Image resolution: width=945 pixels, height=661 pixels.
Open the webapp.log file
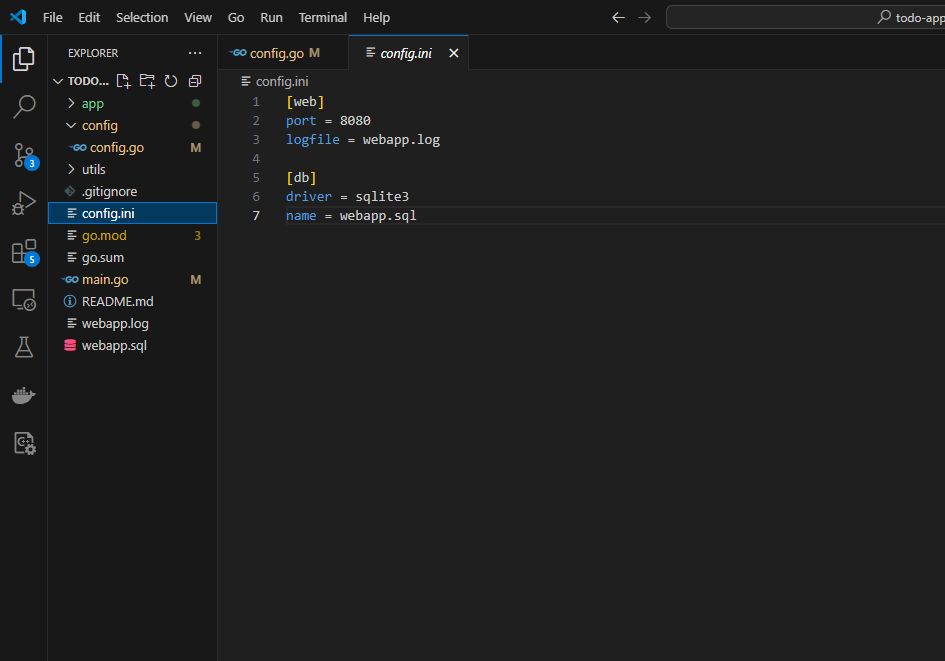pos(133,324)
